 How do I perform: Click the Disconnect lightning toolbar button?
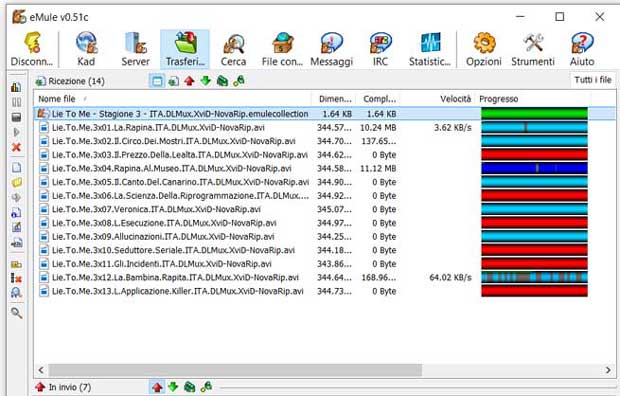click(x=32, y=49)
